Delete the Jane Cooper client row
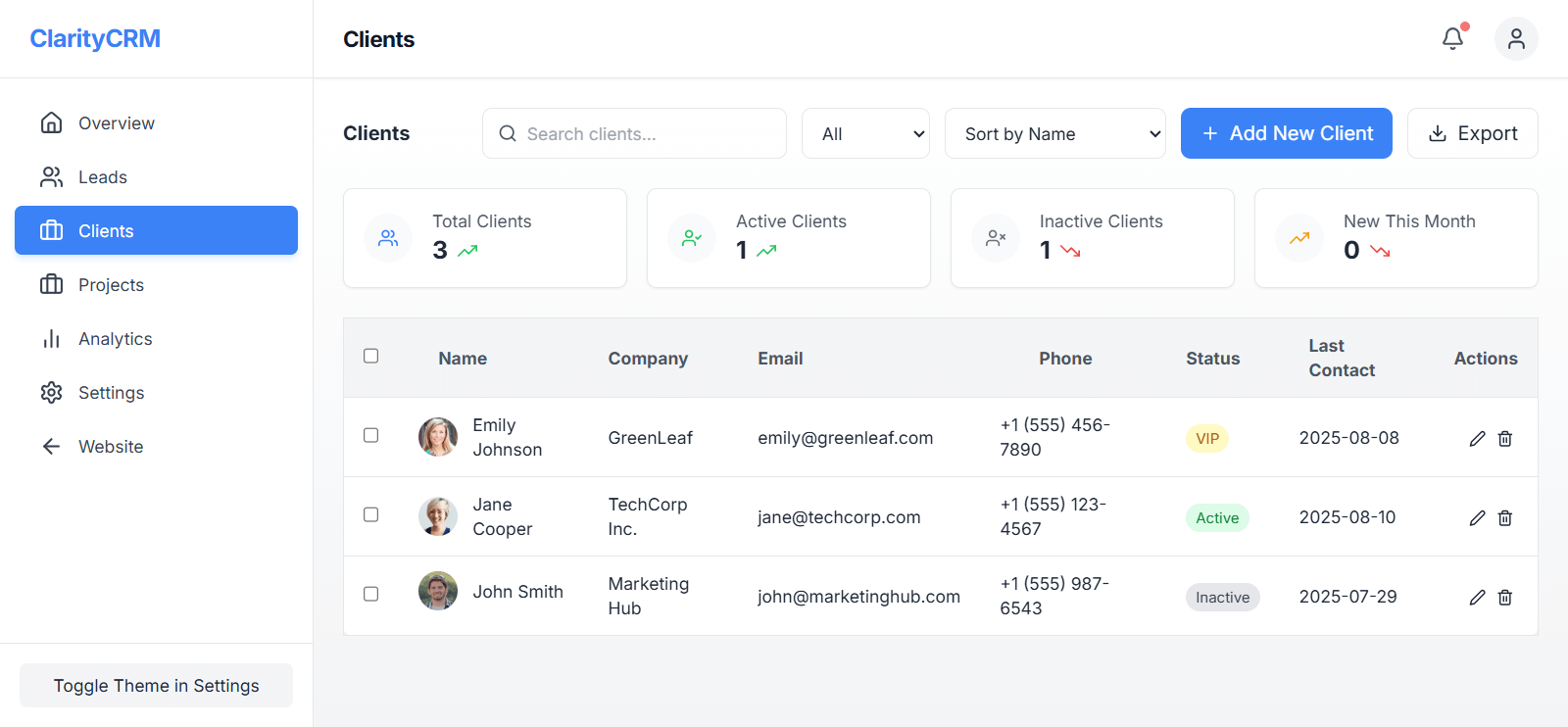This screenshot has height=727, width=1568. (1505, 518)
